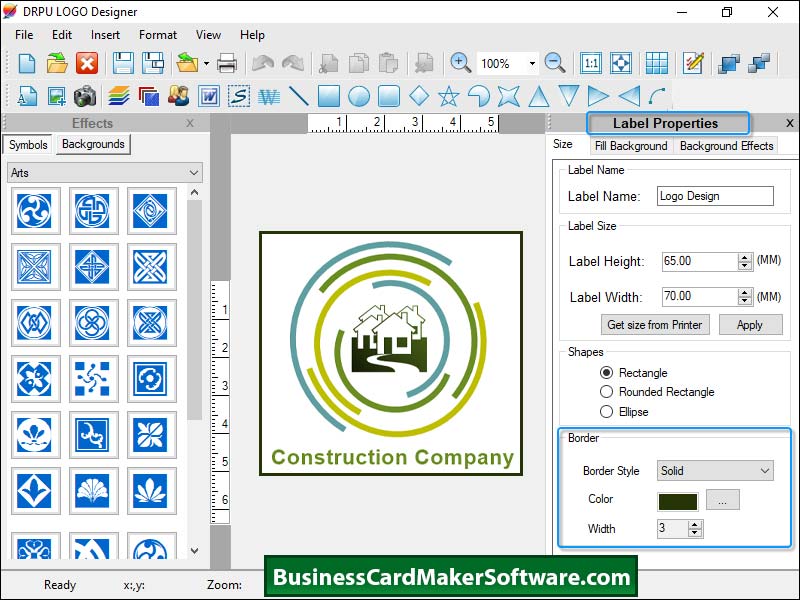Viewport: 800px width, 600px height.
Task: Click the zoom in magnifier icon
Action: (x=460, y=63)
